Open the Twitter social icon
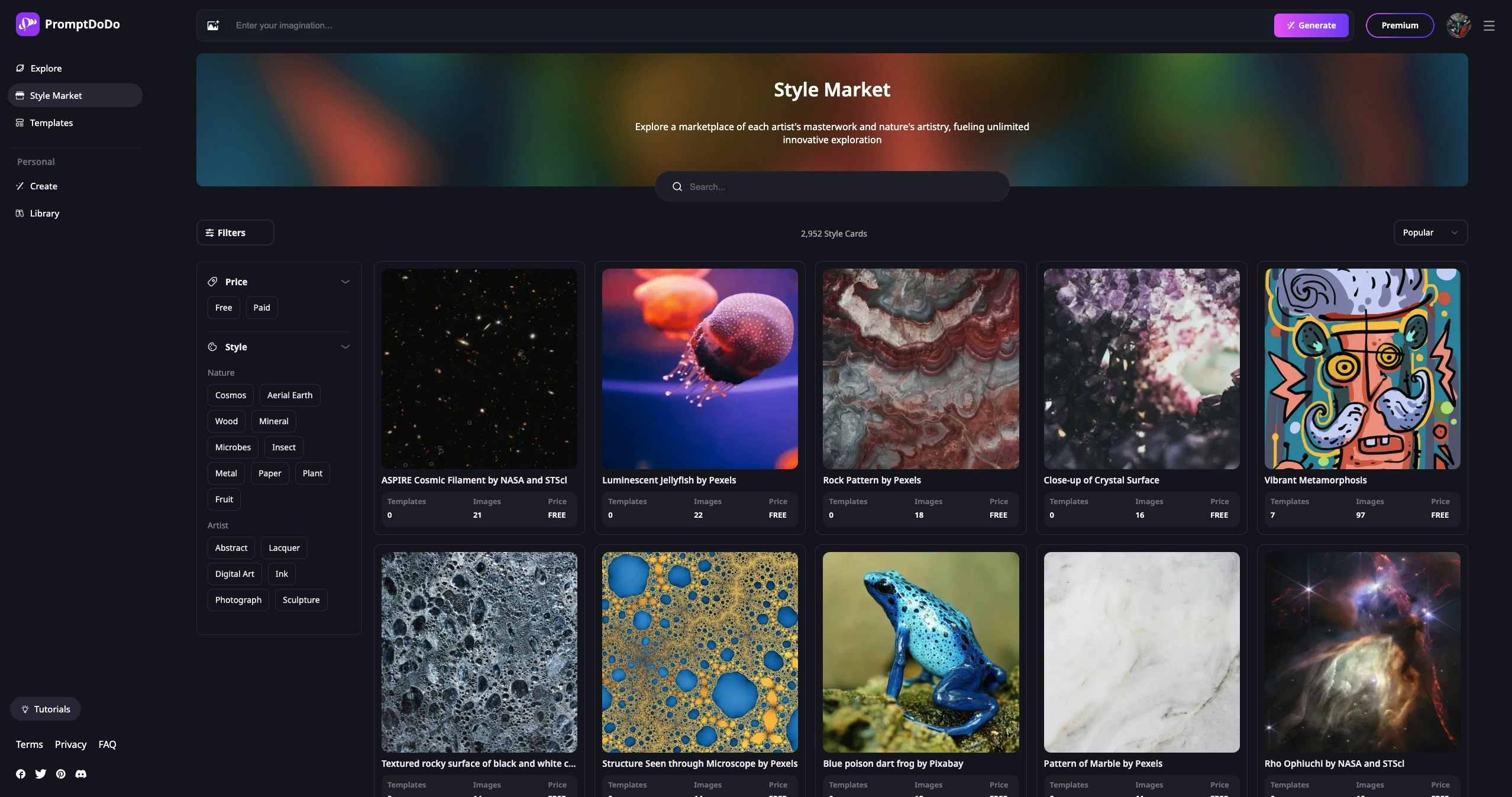The height and width of the screenshot is (797, 1512). pos(41,774)
